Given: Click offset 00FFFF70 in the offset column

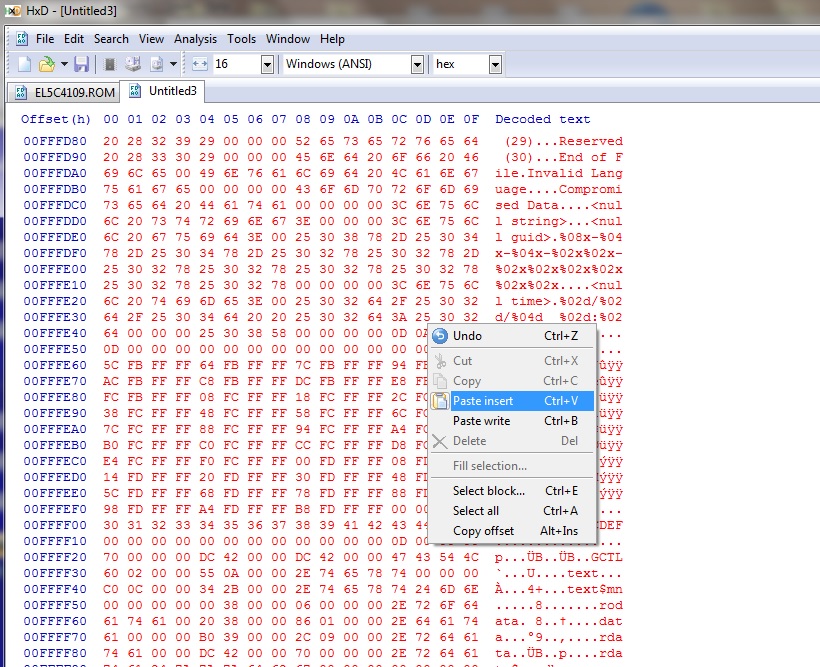Looking at the screenshot, I should click(x=55, y=637).
